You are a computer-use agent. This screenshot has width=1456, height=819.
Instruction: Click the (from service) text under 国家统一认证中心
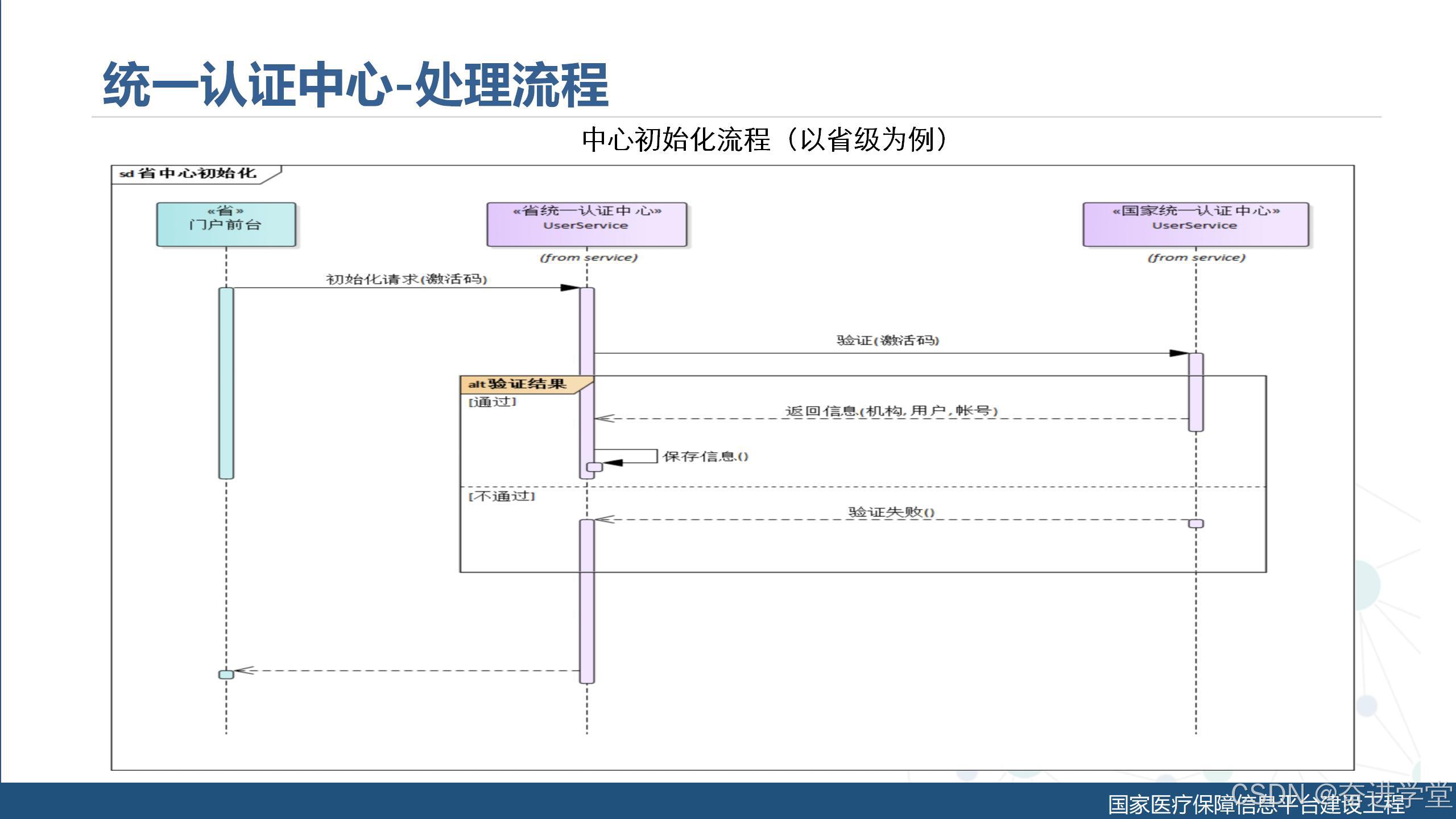click(1196, 257)
